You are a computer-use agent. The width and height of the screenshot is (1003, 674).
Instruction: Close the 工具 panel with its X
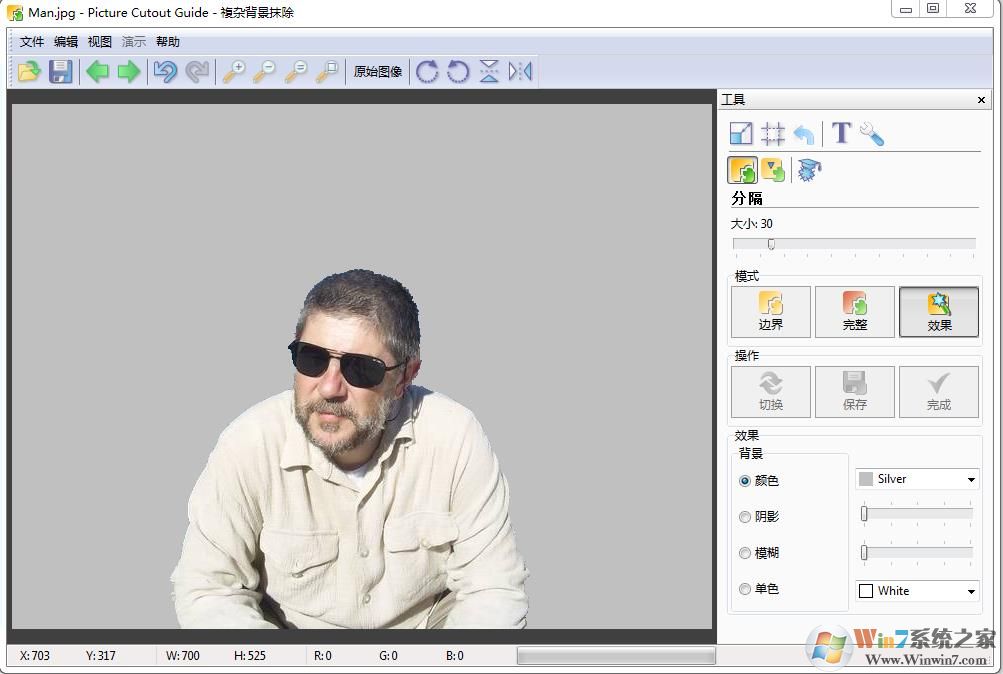981,99
